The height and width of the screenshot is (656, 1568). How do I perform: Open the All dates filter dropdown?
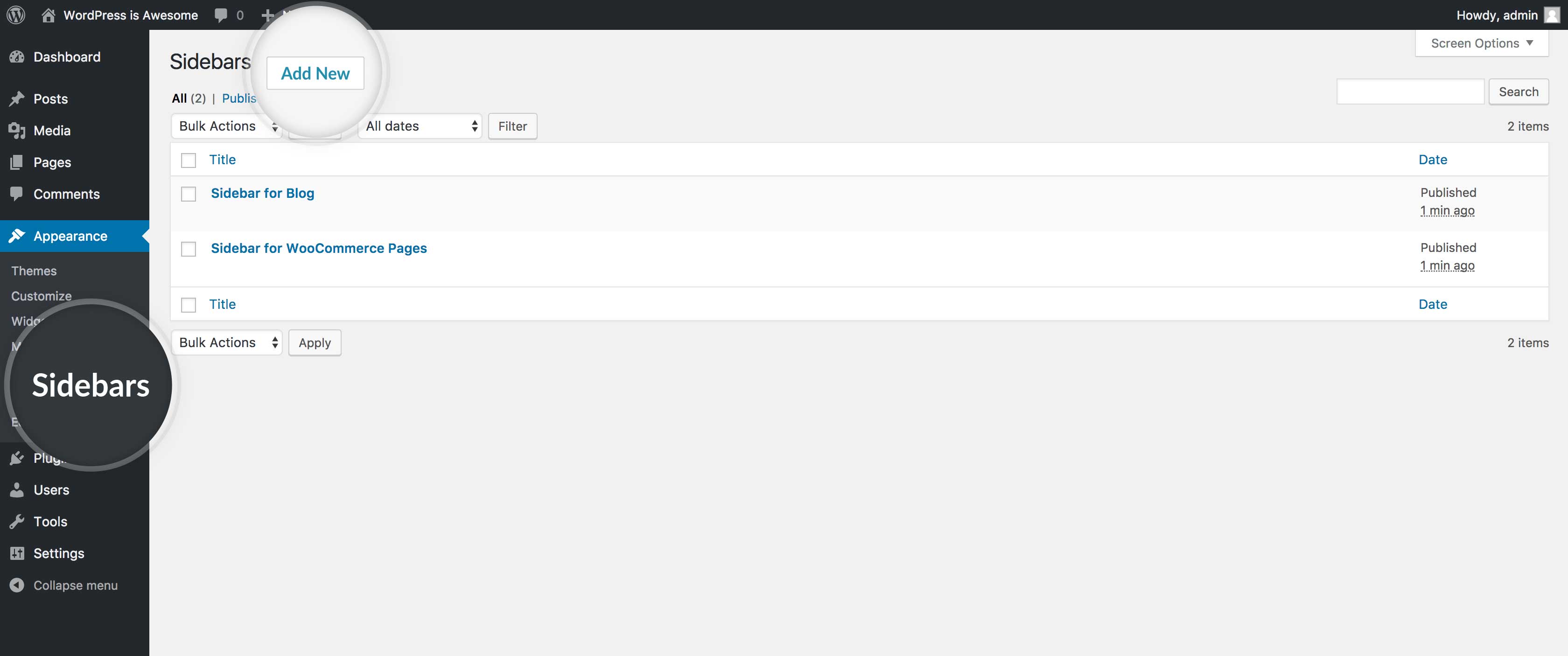pos(420,126)
